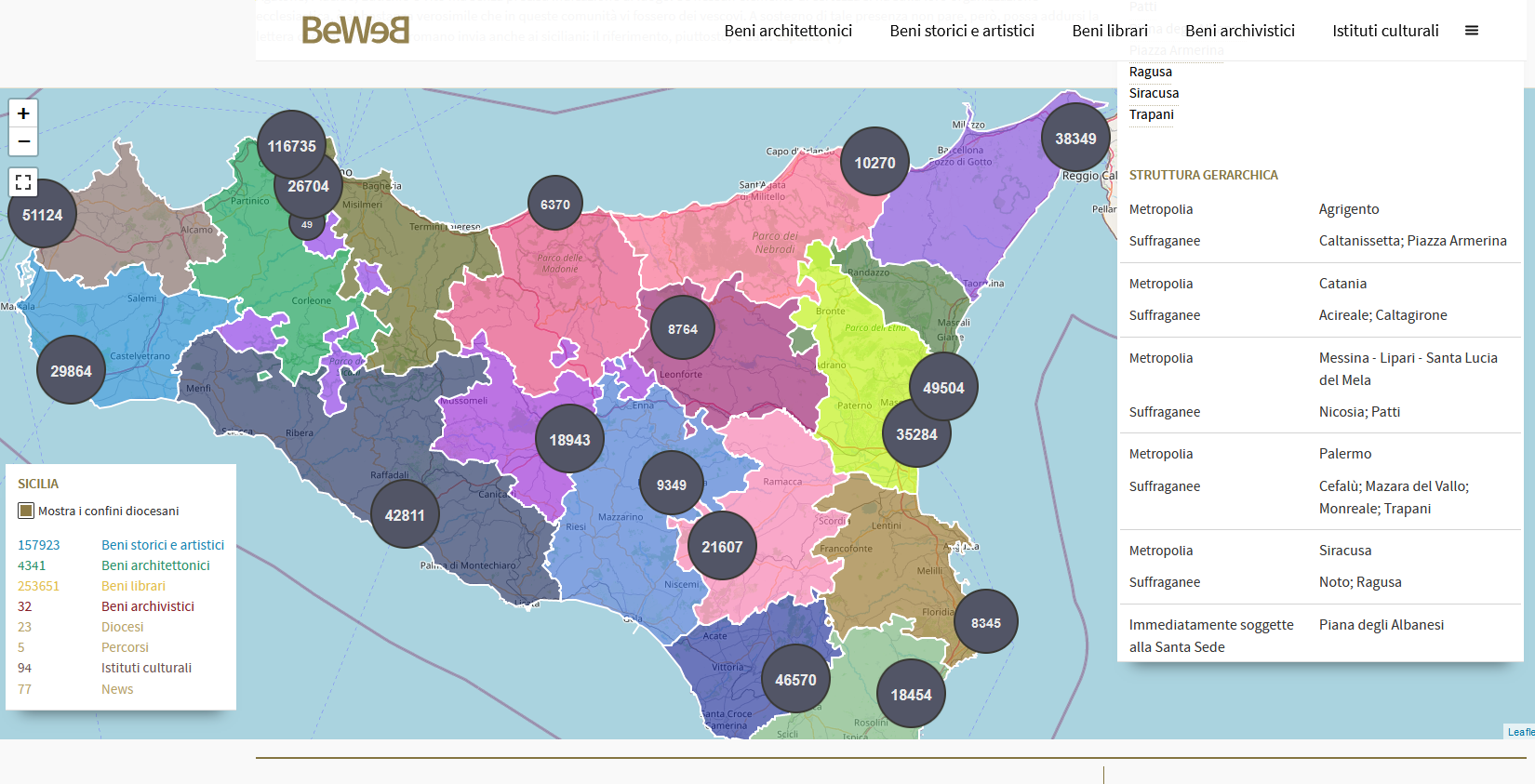The image size is (1535, 784).
Task: Open the hamburger navigation menu
Action: [x=1472, y=31]
